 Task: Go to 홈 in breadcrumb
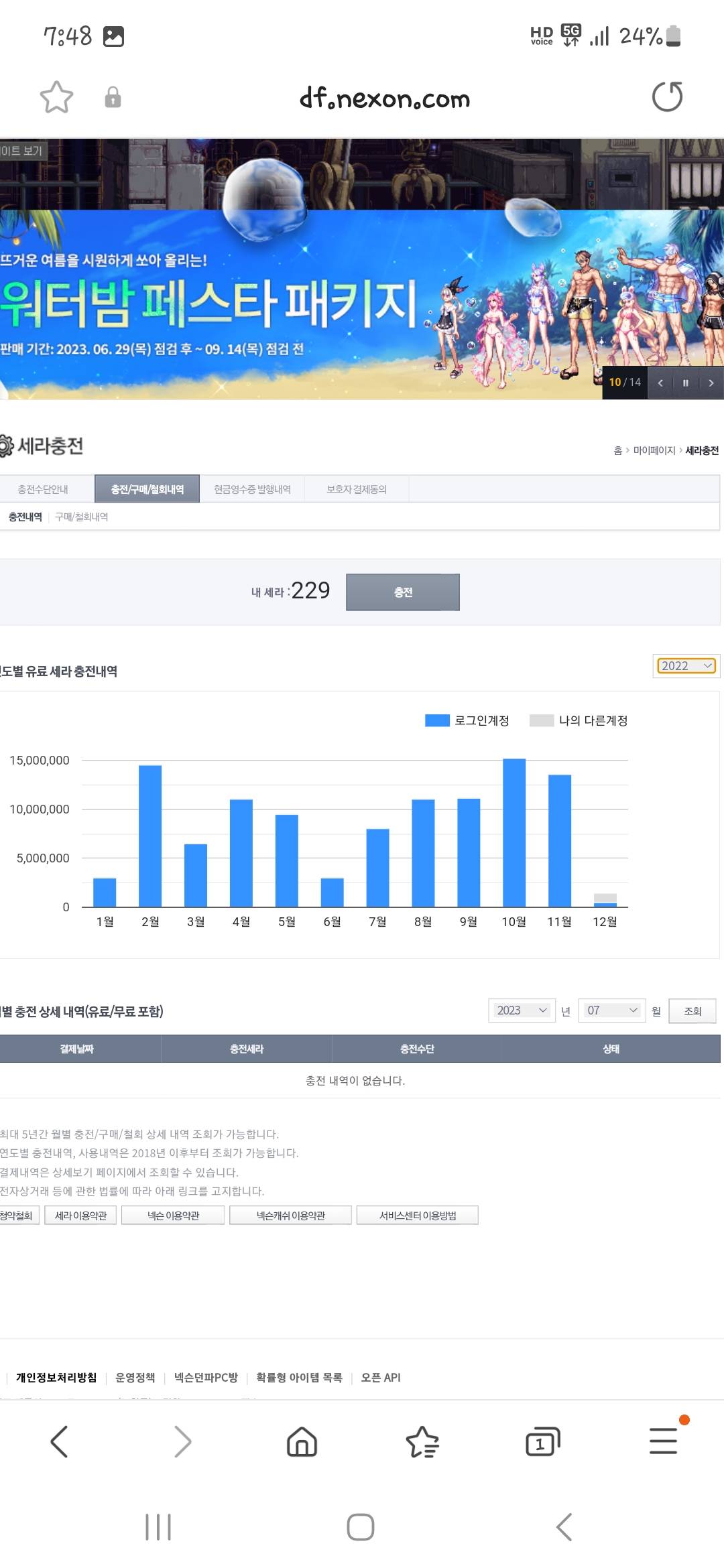click(618, 450)
